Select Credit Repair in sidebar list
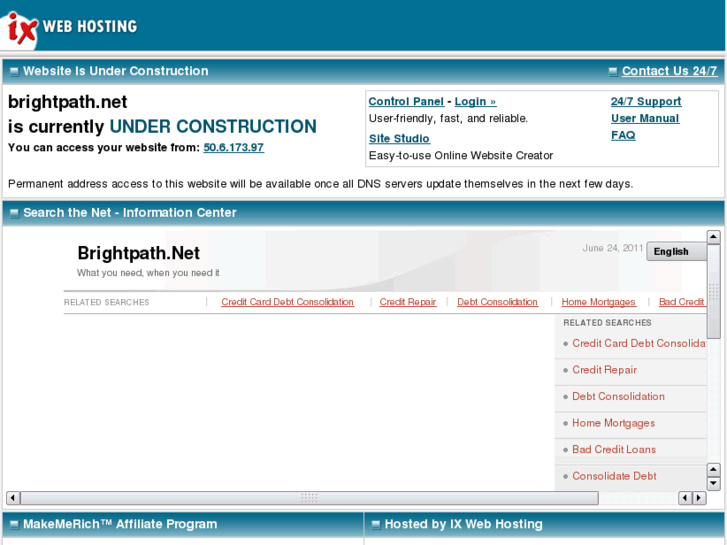Image resolution: width=727 pixels, height=545 pixels. [605, 370]
